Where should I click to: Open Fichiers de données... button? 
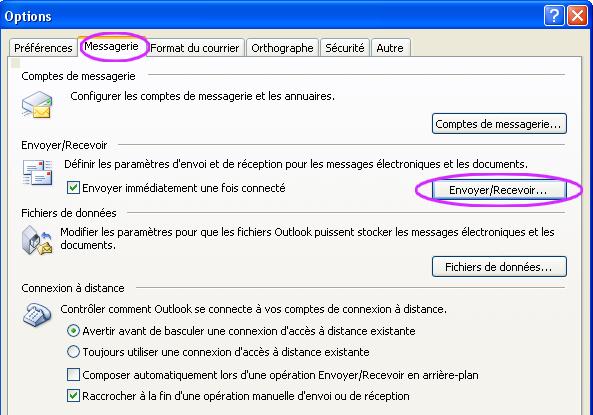tap(499, 267)
